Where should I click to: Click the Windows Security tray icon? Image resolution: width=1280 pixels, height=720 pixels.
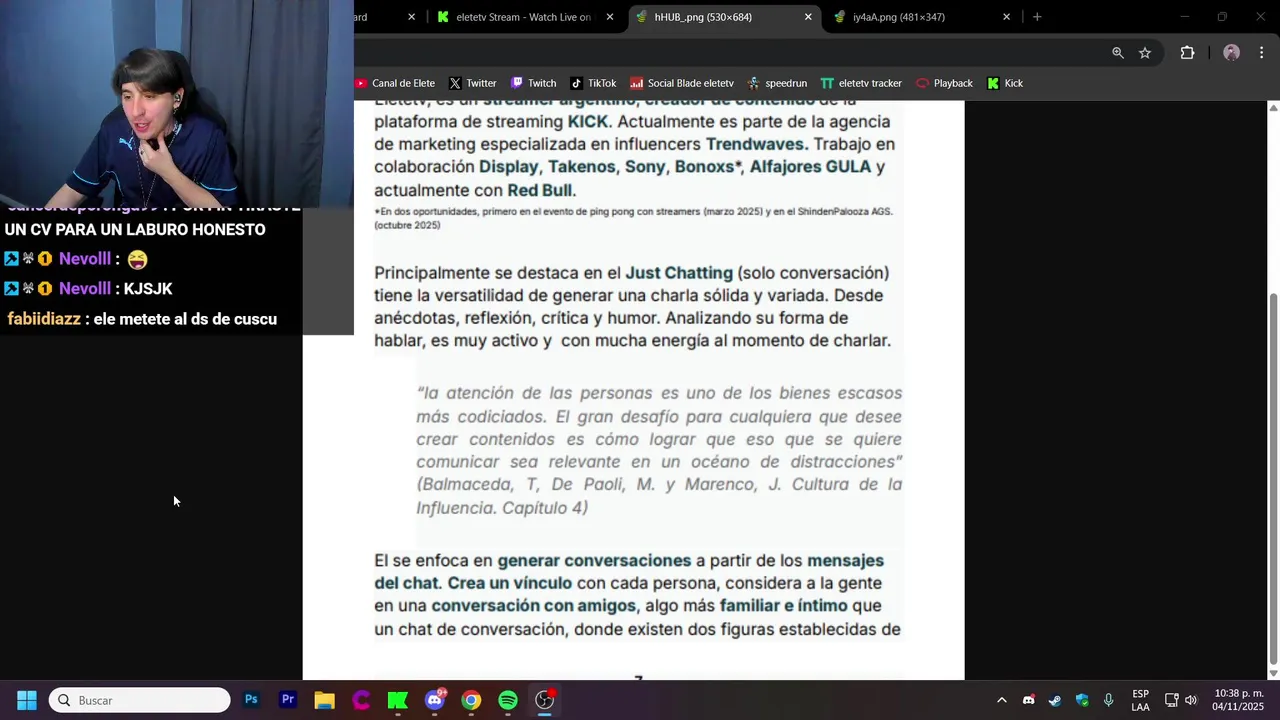1082,700
